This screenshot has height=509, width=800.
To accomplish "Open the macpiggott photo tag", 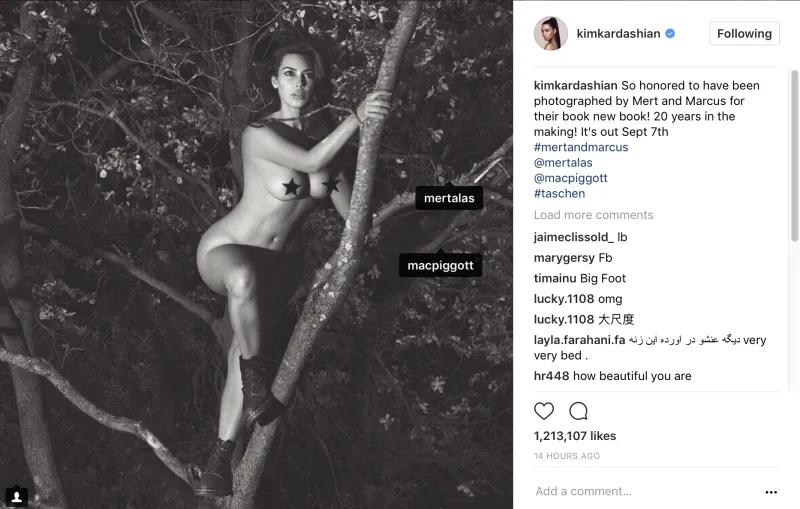I will click(x=440, y=265).
